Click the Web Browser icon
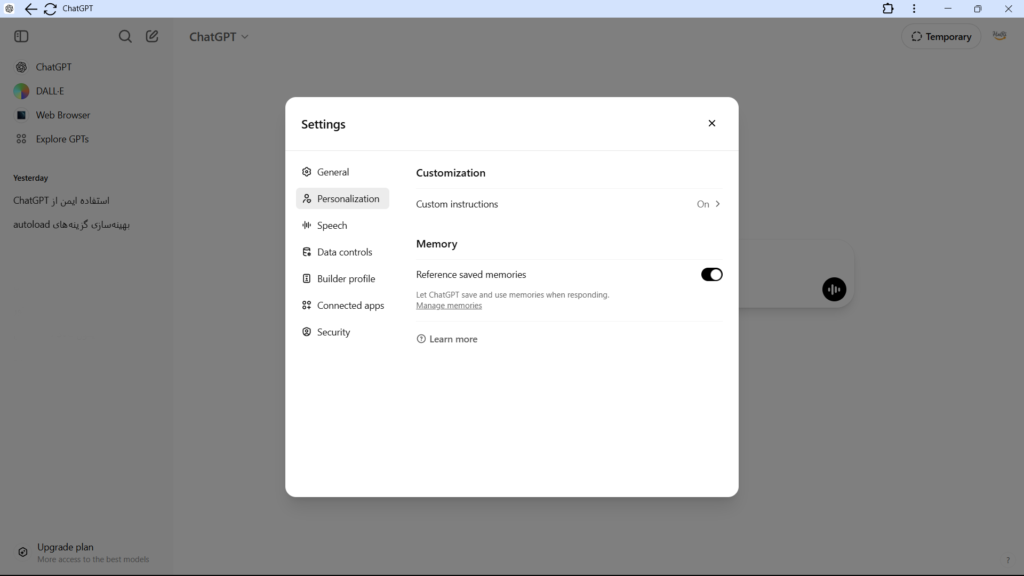Screen dimensions: 1024x576 (22, 115)
